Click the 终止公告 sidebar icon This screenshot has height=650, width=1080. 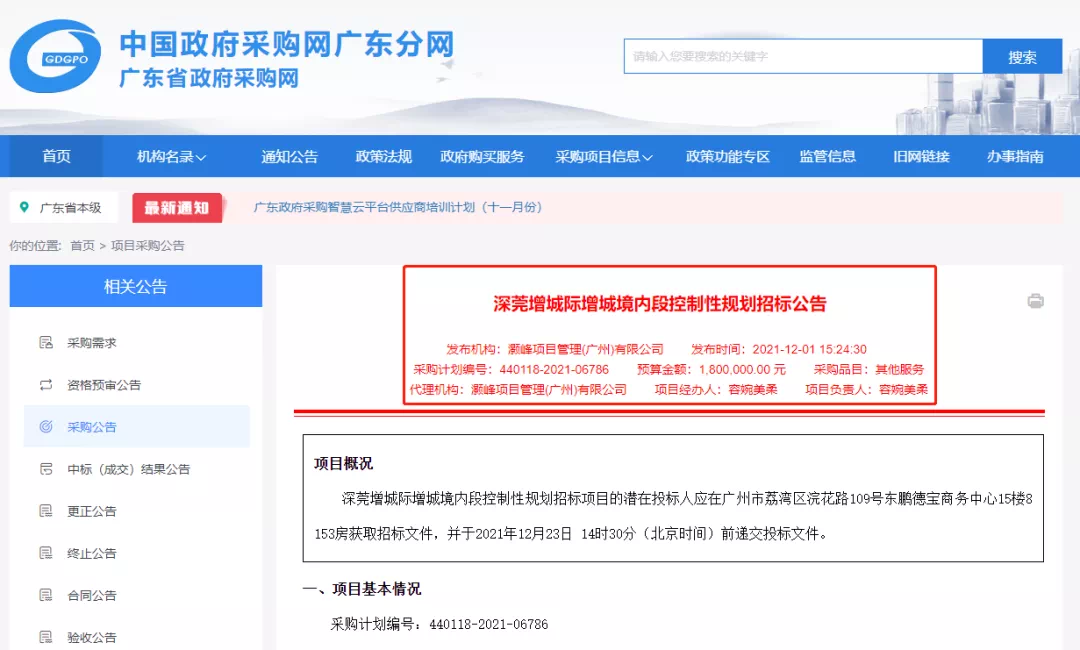(x=46, y=553)
